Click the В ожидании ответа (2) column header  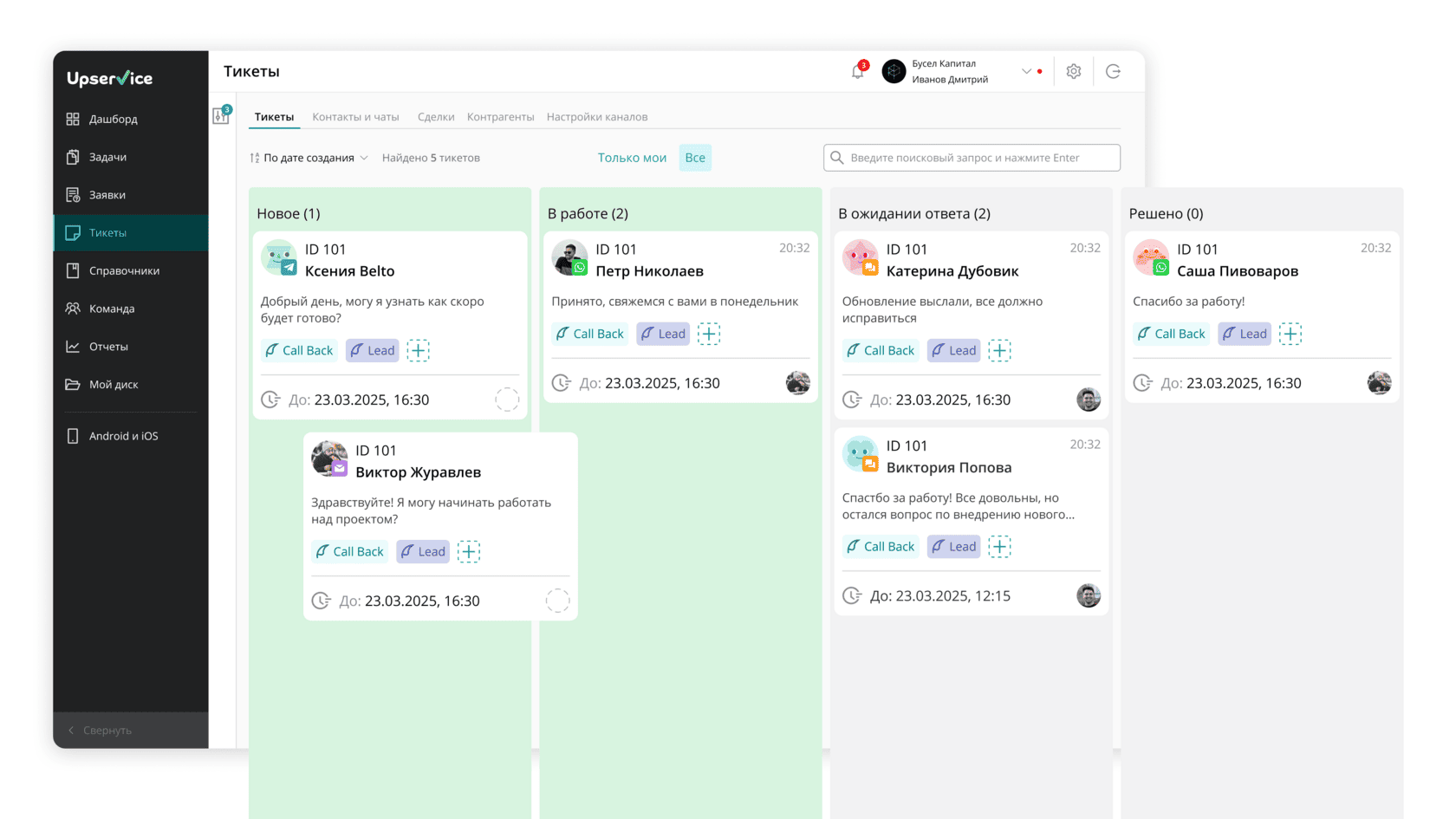tap(914, 214)
